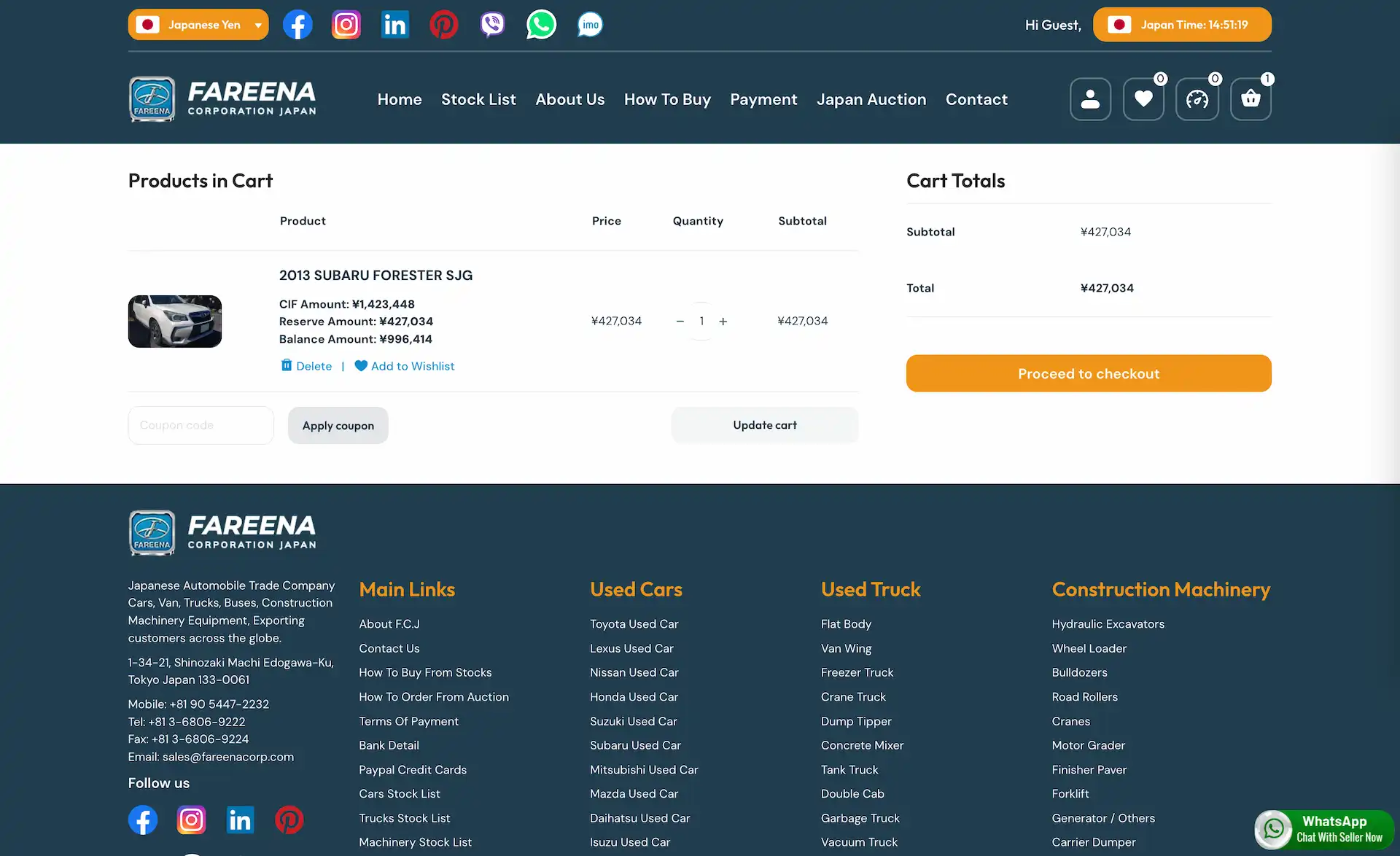Screen dimensions: 1400x856
Task: Click WhatsApp Chat With Seller Now
Action: pyautogui.click(x=1324, y=829)
